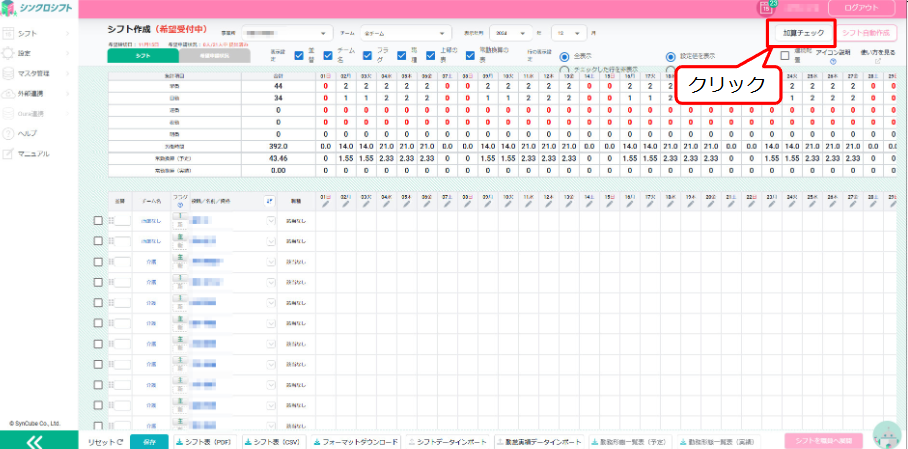This screenshot has width=908, height=449.
Task: Click シフトを職員へ展開 button
Action: 823,440
